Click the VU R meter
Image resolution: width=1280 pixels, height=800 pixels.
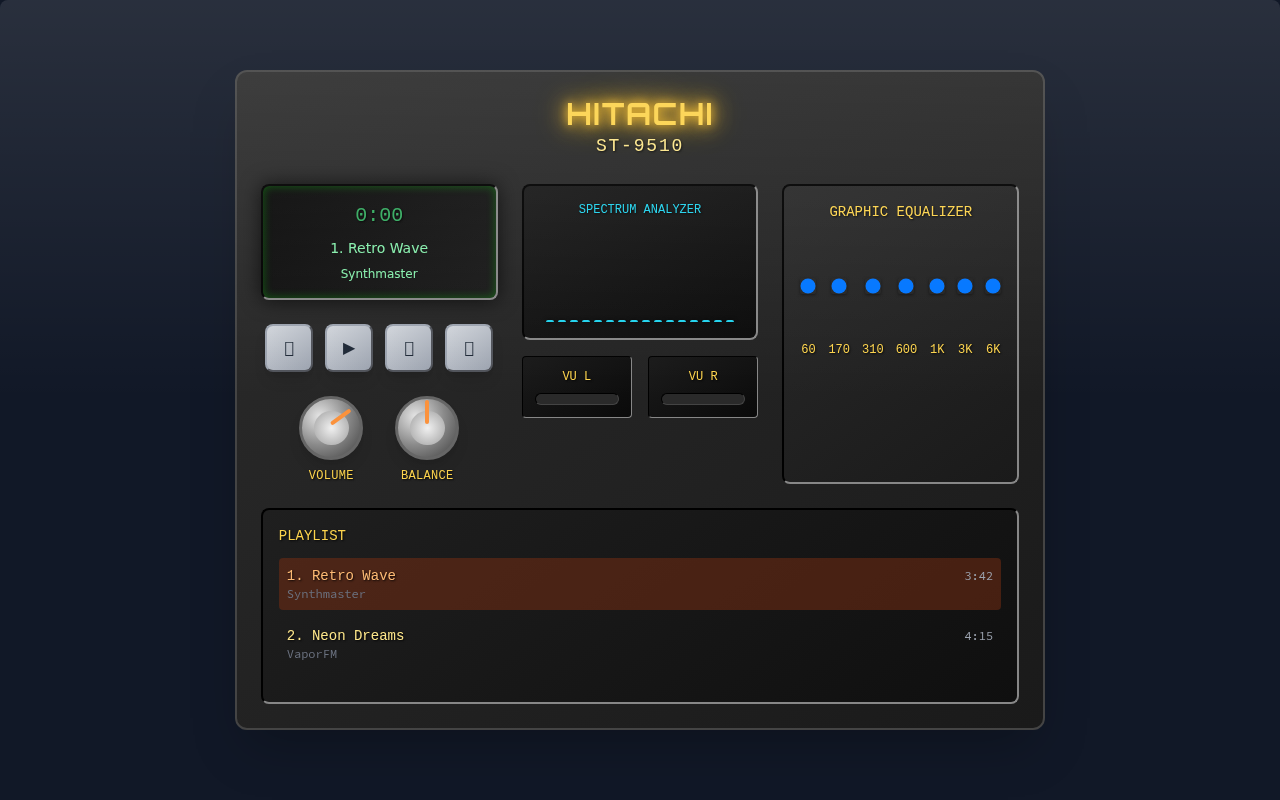pyautogui.click(x=702, y=387)
